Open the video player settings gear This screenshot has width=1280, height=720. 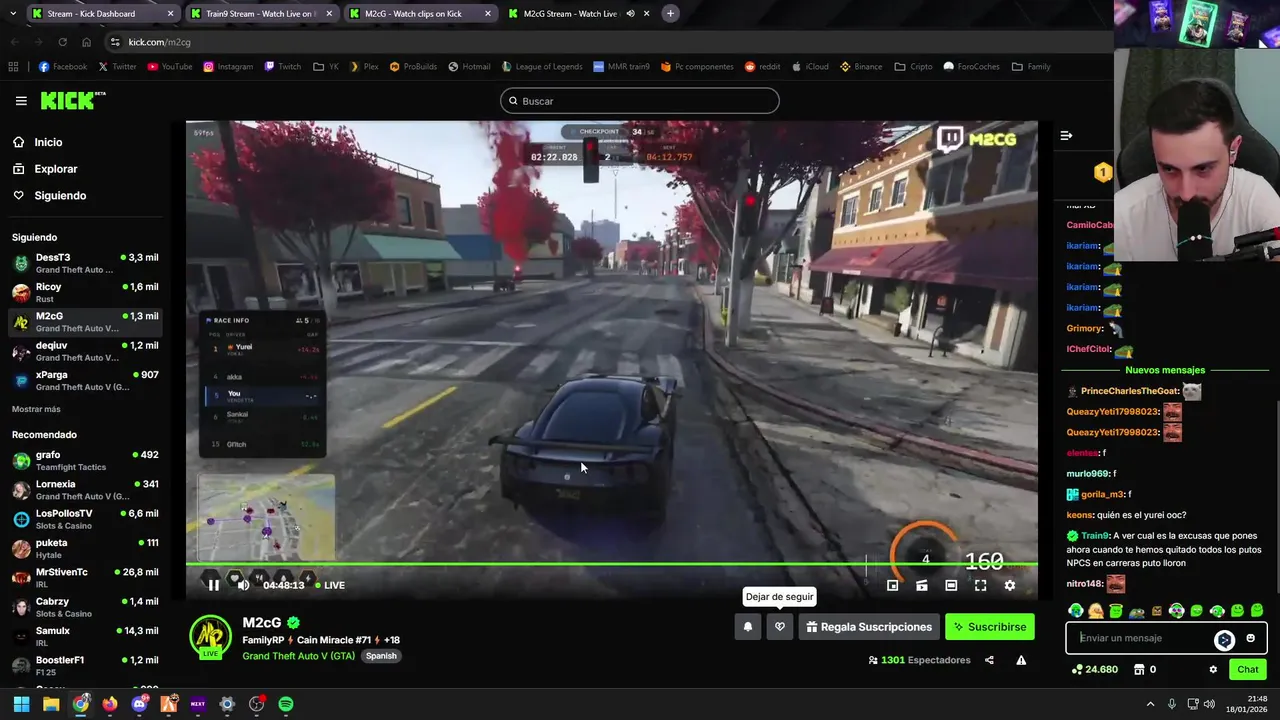(1010, 585)
